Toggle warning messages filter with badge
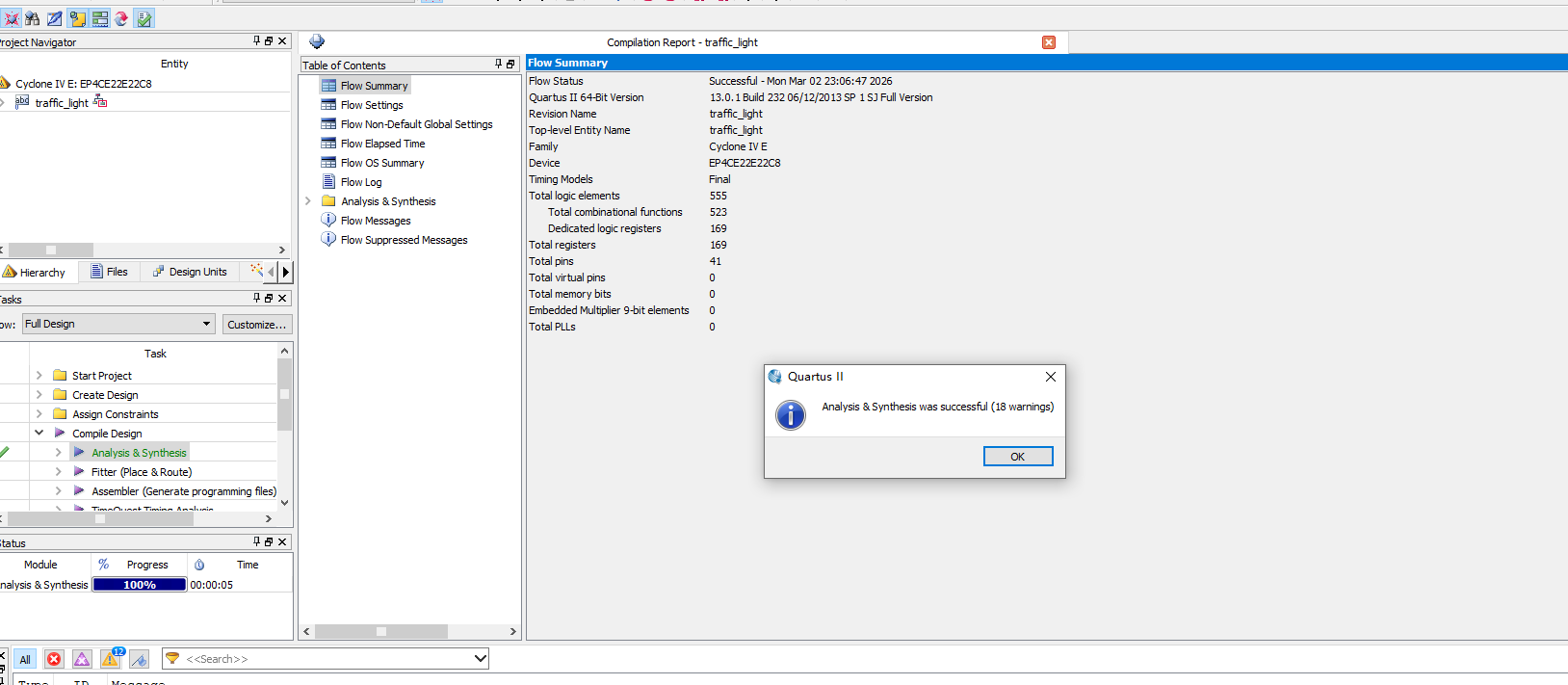 (112, 659)
